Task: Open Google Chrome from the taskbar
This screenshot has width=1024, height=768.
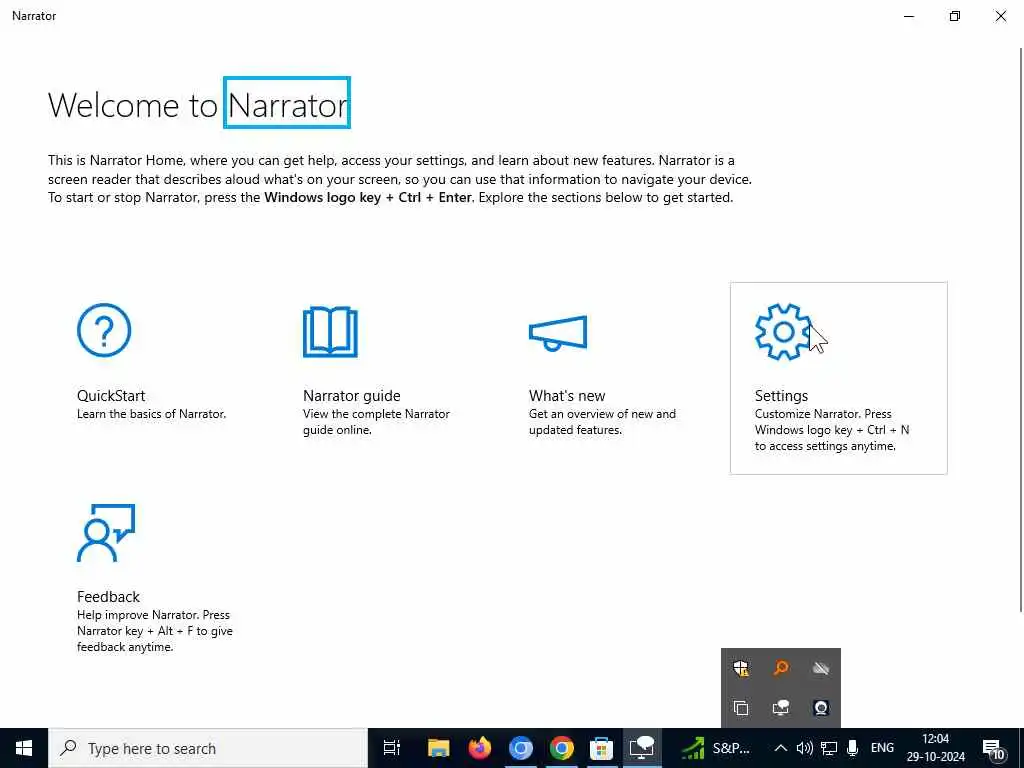Action: pos(562,748)
